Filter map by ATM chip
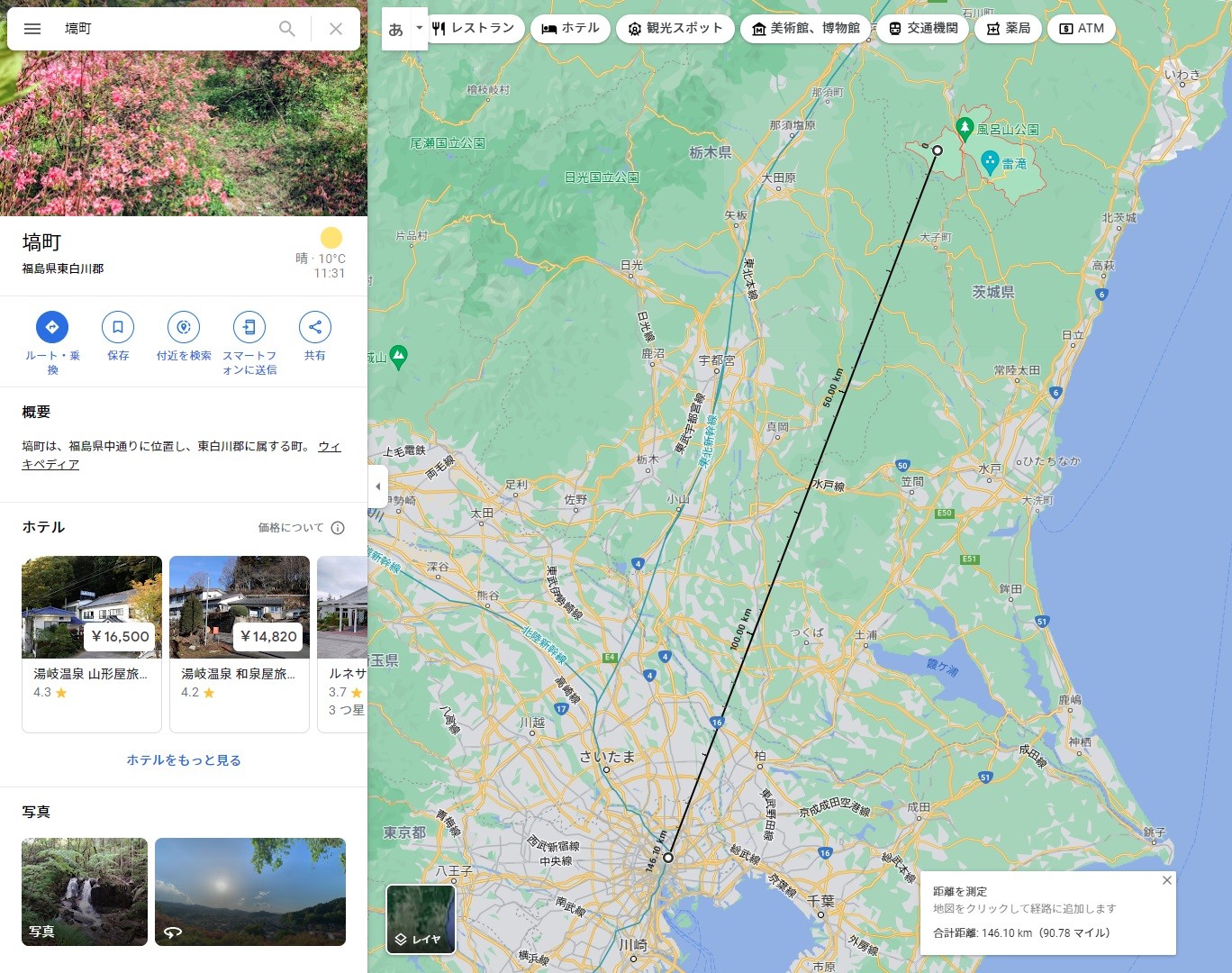 click(x=1081, y=29)
